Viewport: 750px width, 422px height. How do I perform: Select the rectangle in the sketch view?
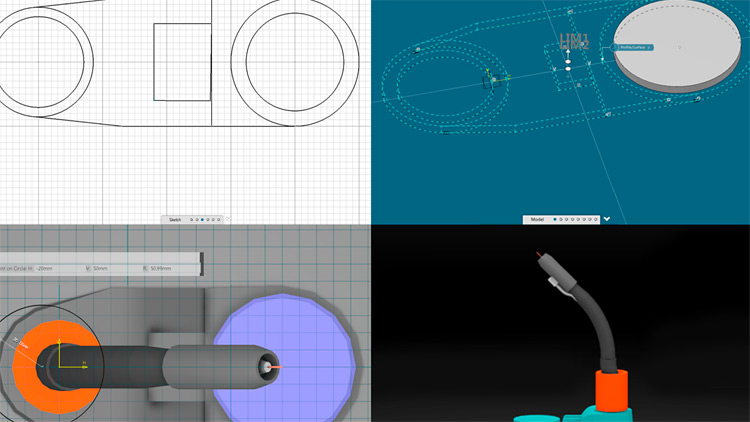point(181,62)
